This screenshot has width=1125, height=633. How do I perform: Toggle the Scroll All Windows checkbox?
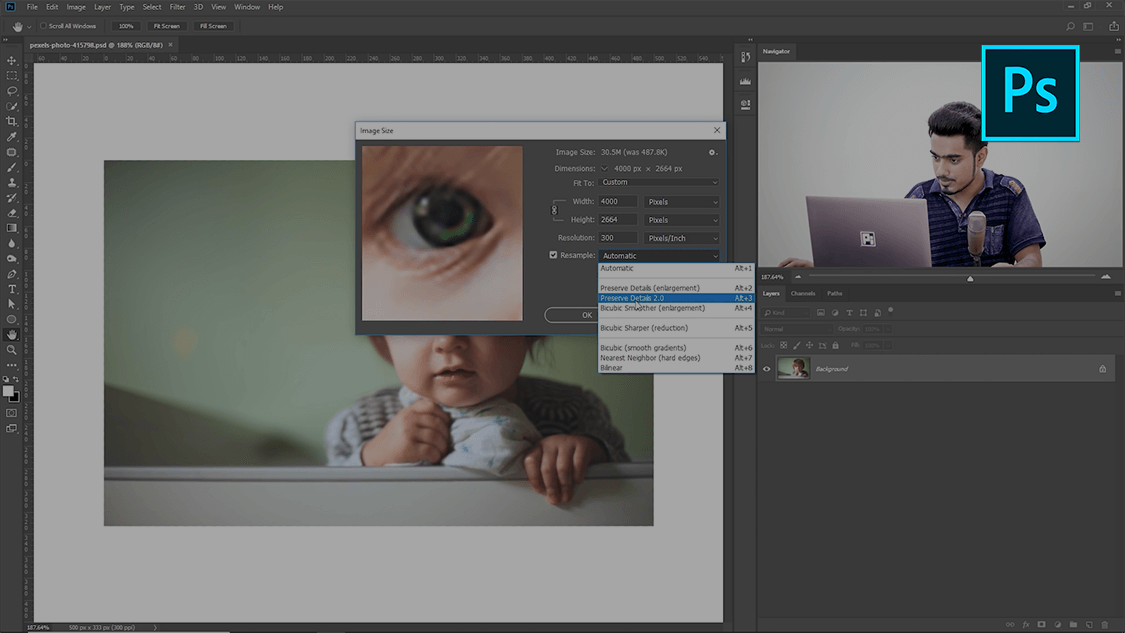(43, 26)
